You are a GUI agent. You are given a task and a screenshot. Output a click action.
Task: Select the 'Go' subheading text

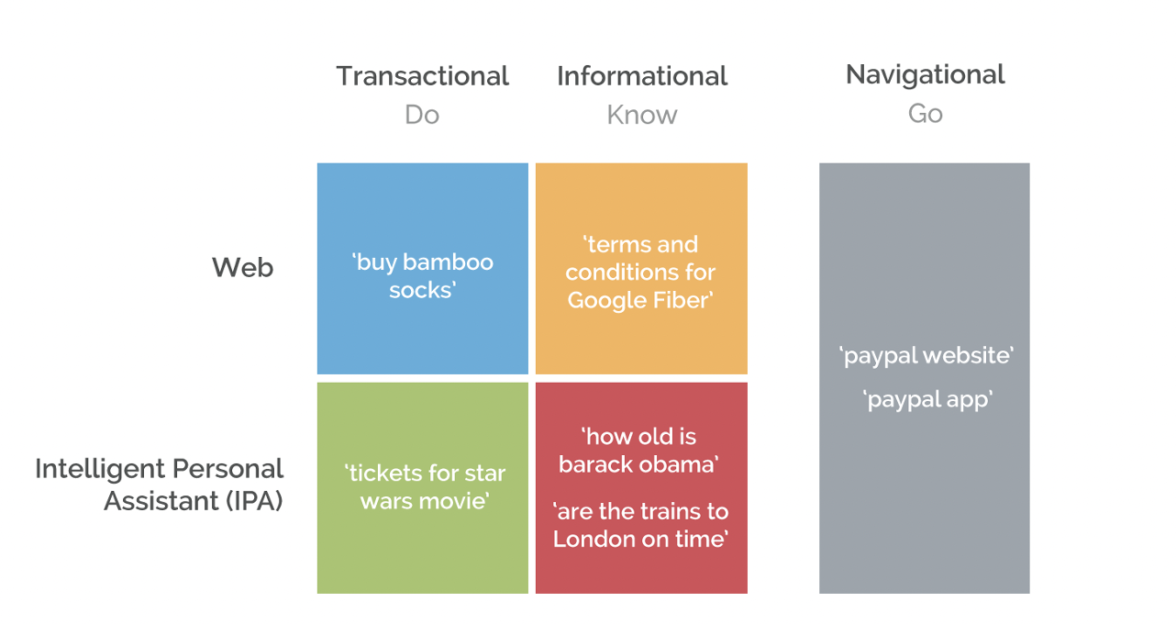925,114
